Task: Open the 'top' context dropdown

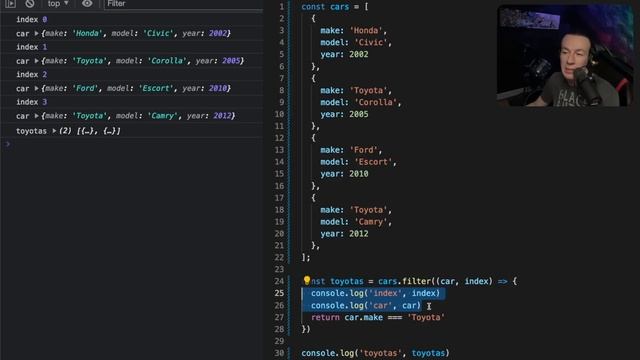Action: pyautogui.click(x=58, y=4)
